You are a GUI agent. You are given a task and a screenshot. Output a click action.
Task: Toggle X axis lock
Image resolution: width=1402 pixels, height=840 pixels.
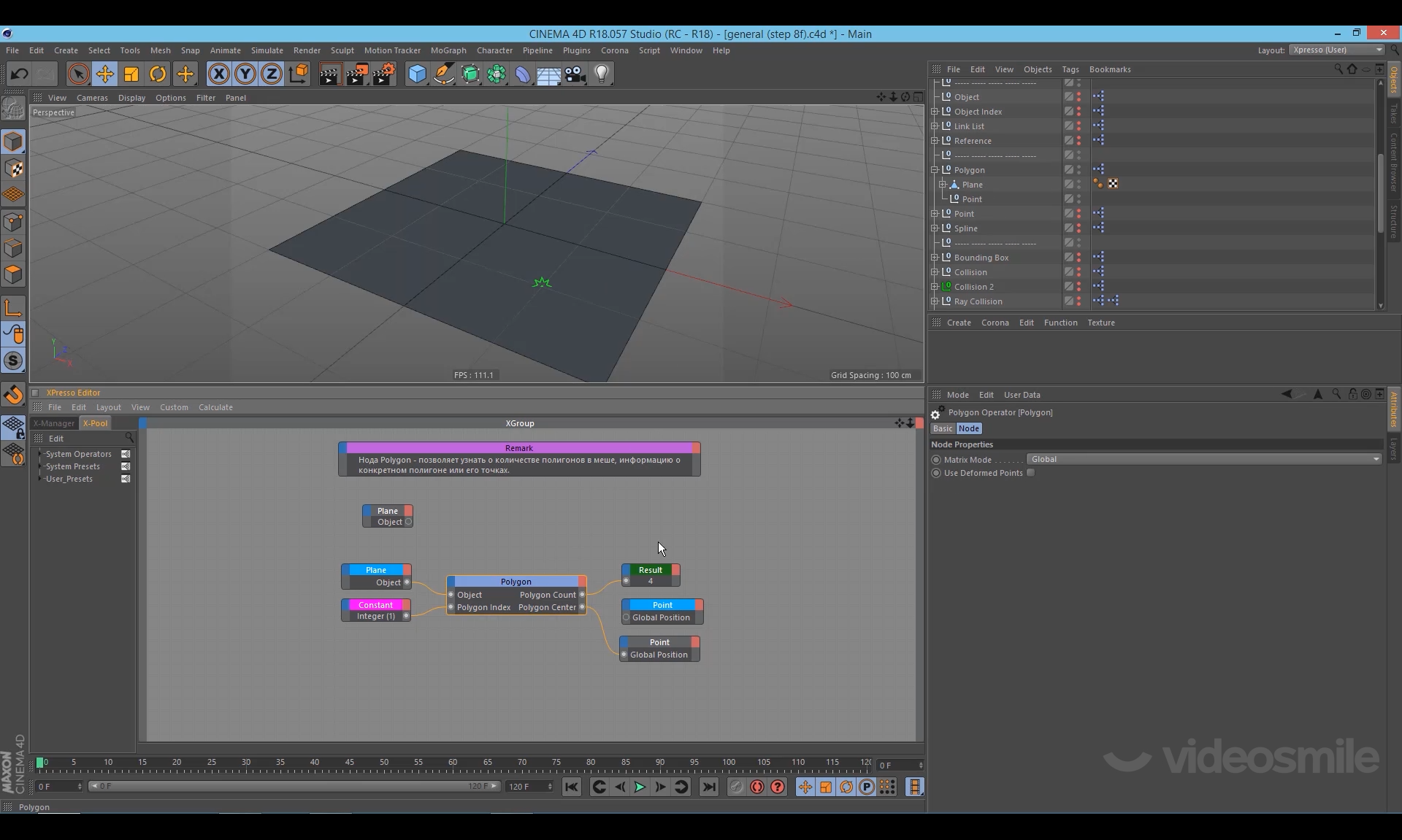tap(218, 74)
